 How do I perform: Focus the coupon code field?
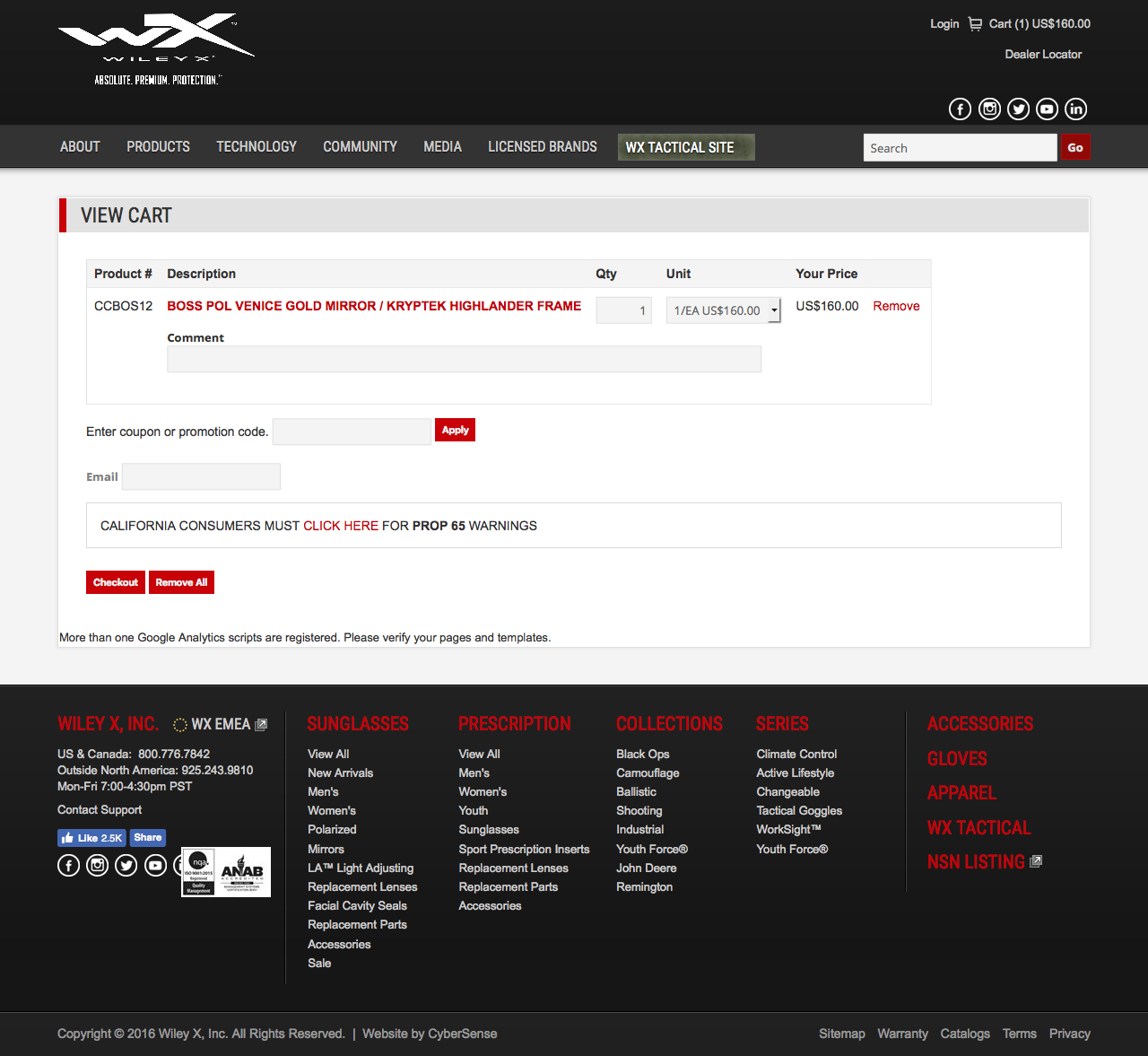pos(352,432)
